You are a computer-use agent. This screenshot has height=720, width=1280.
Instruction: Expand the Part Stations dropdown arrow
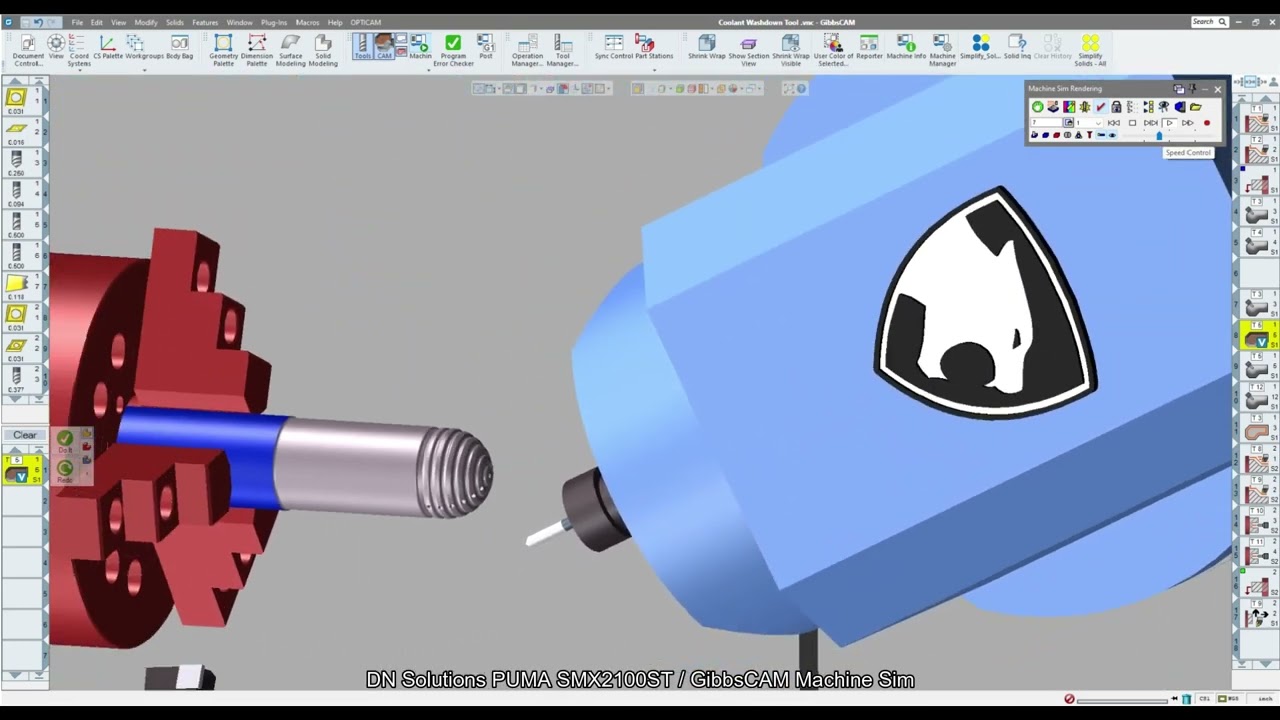click(654, 70)
